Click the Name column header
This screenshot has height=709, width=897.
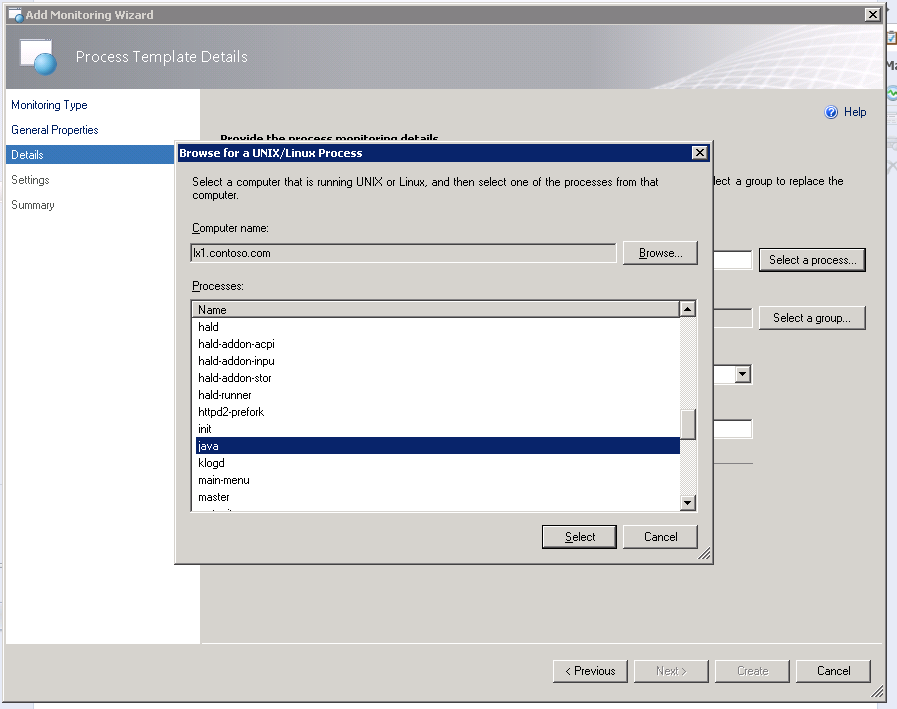[436, 310]
